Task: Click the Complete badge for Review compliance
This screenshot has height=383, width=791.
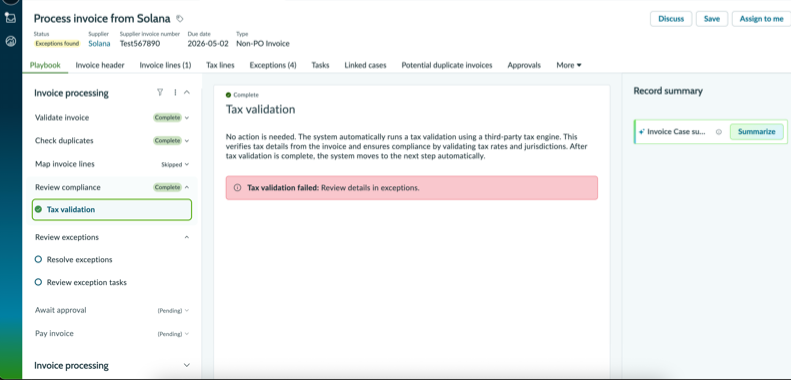Action: point(167,187)
